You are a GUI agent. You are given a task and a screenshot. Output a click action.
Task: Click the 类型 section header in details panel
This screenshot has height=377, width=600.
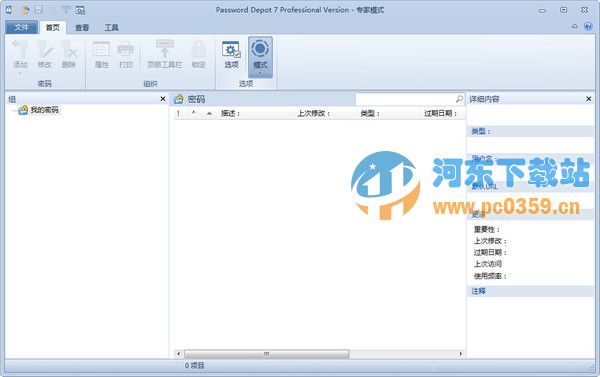point(530,131)
